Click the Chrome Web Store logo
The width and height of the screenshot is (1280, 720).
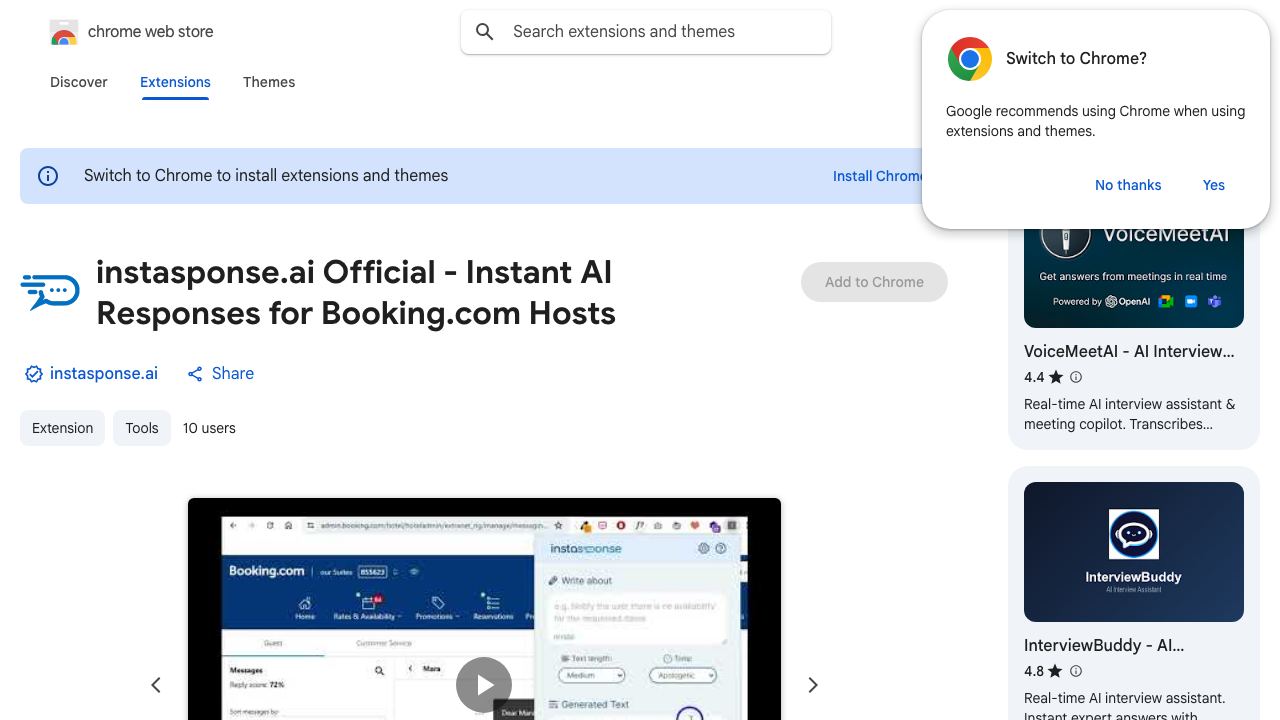pos(64,32)
